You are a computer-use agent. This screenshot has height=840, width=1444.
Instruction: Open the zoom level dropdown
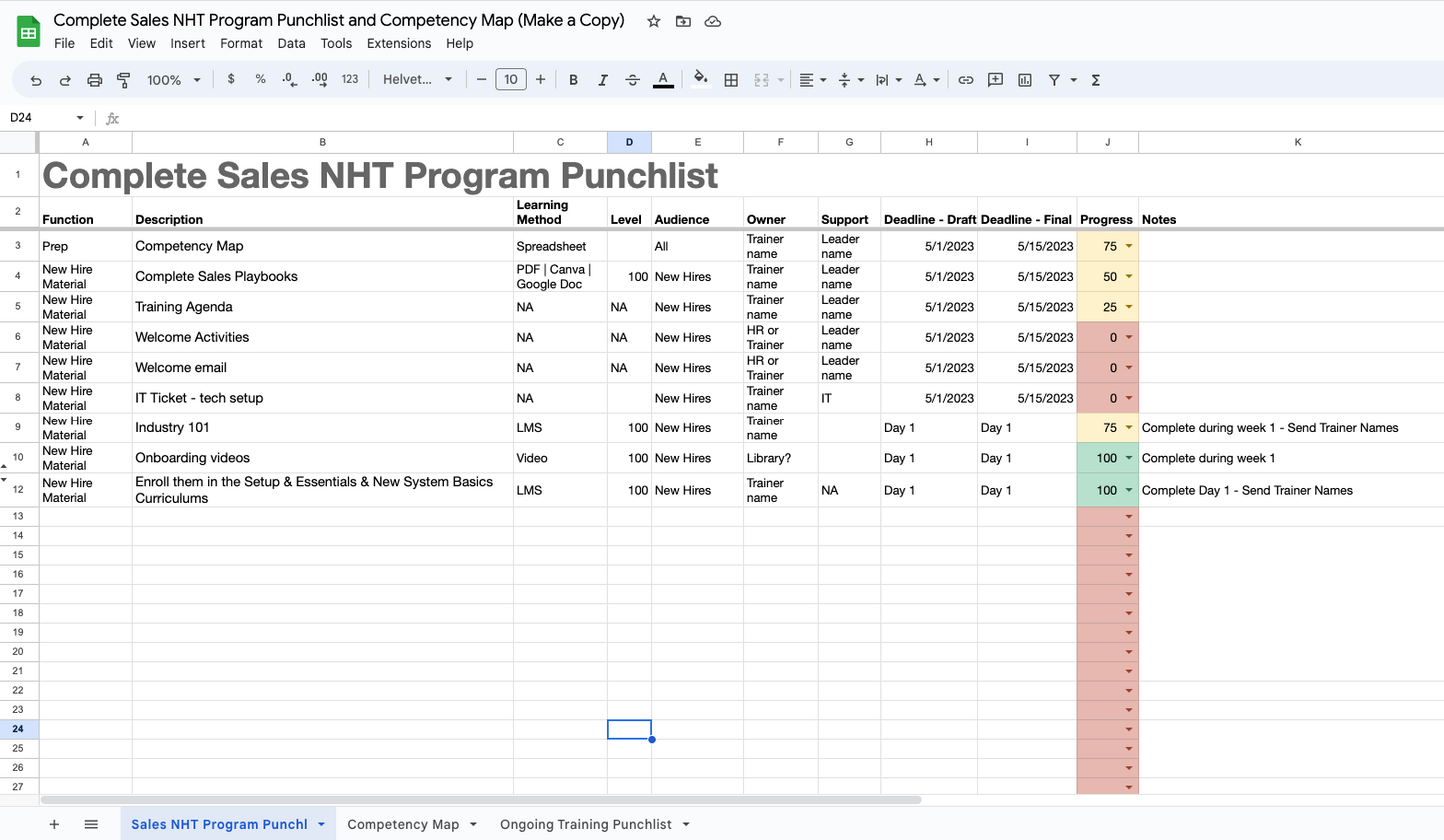click(x=174, y=80)
